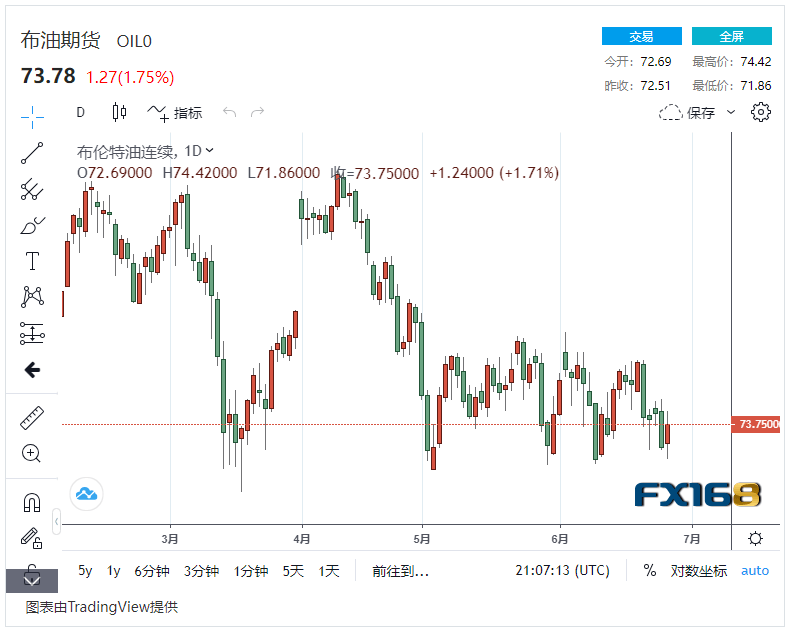Screen dimensions: 791x630
Task: Open the candlestick chart style dropdown
Action: click(120, 113)
